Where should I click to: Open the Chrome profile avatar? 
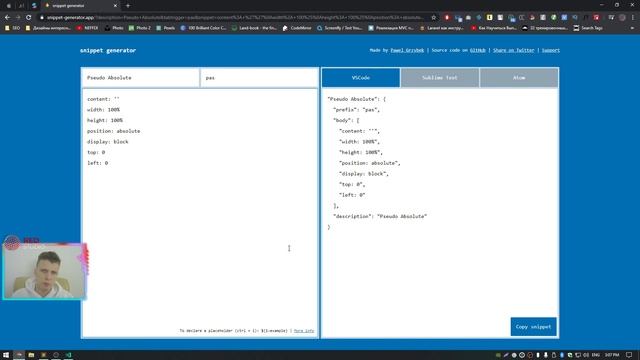point(622,18)
